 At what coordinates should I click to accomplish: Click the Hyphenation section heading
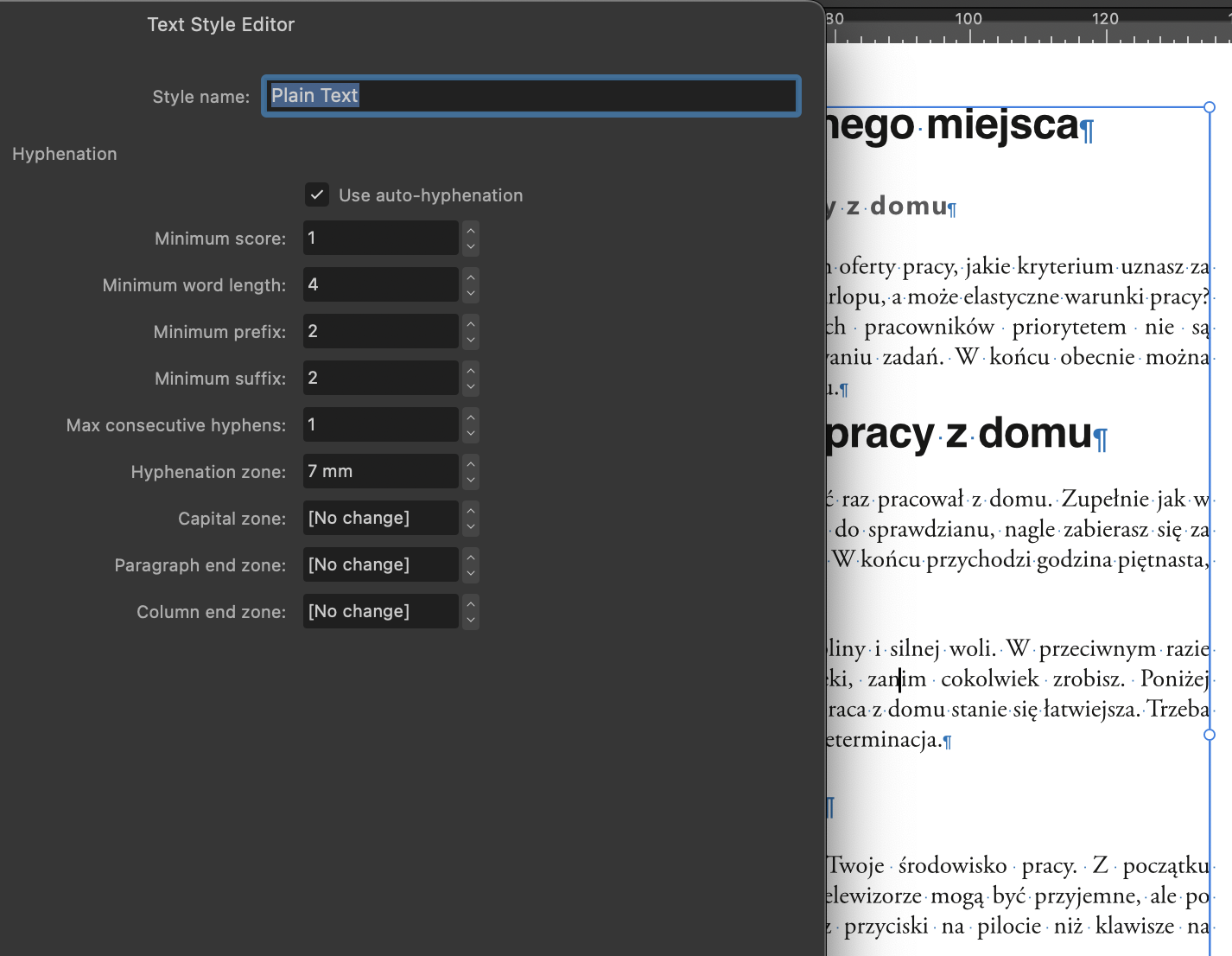(x=65, y=154)
